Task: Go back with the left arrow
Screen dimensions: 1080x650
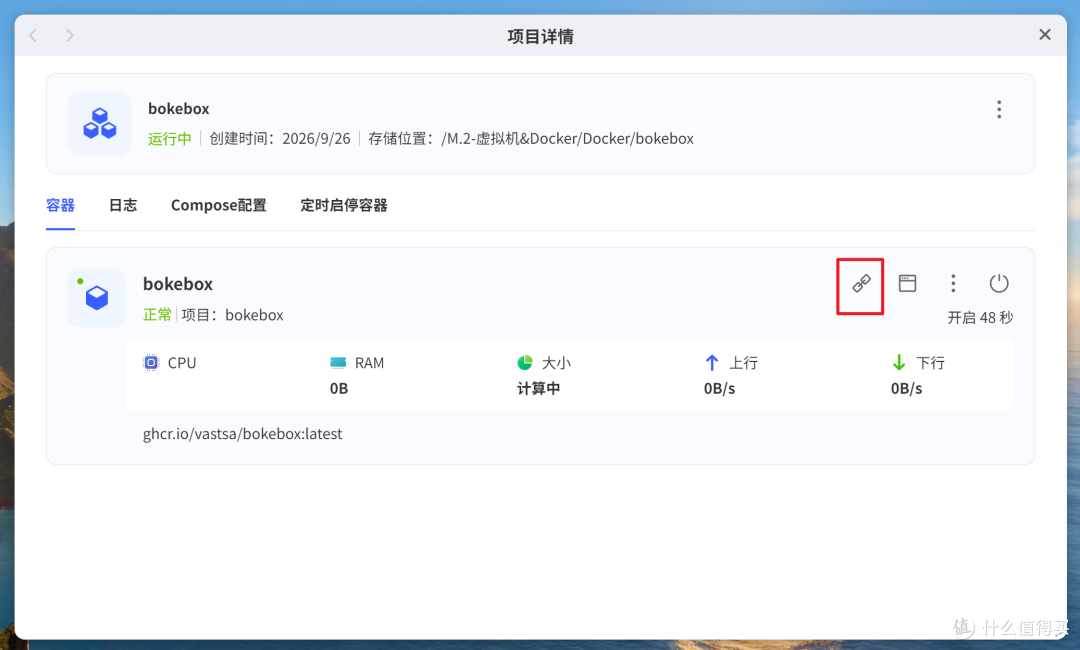Action: point(33,35)
